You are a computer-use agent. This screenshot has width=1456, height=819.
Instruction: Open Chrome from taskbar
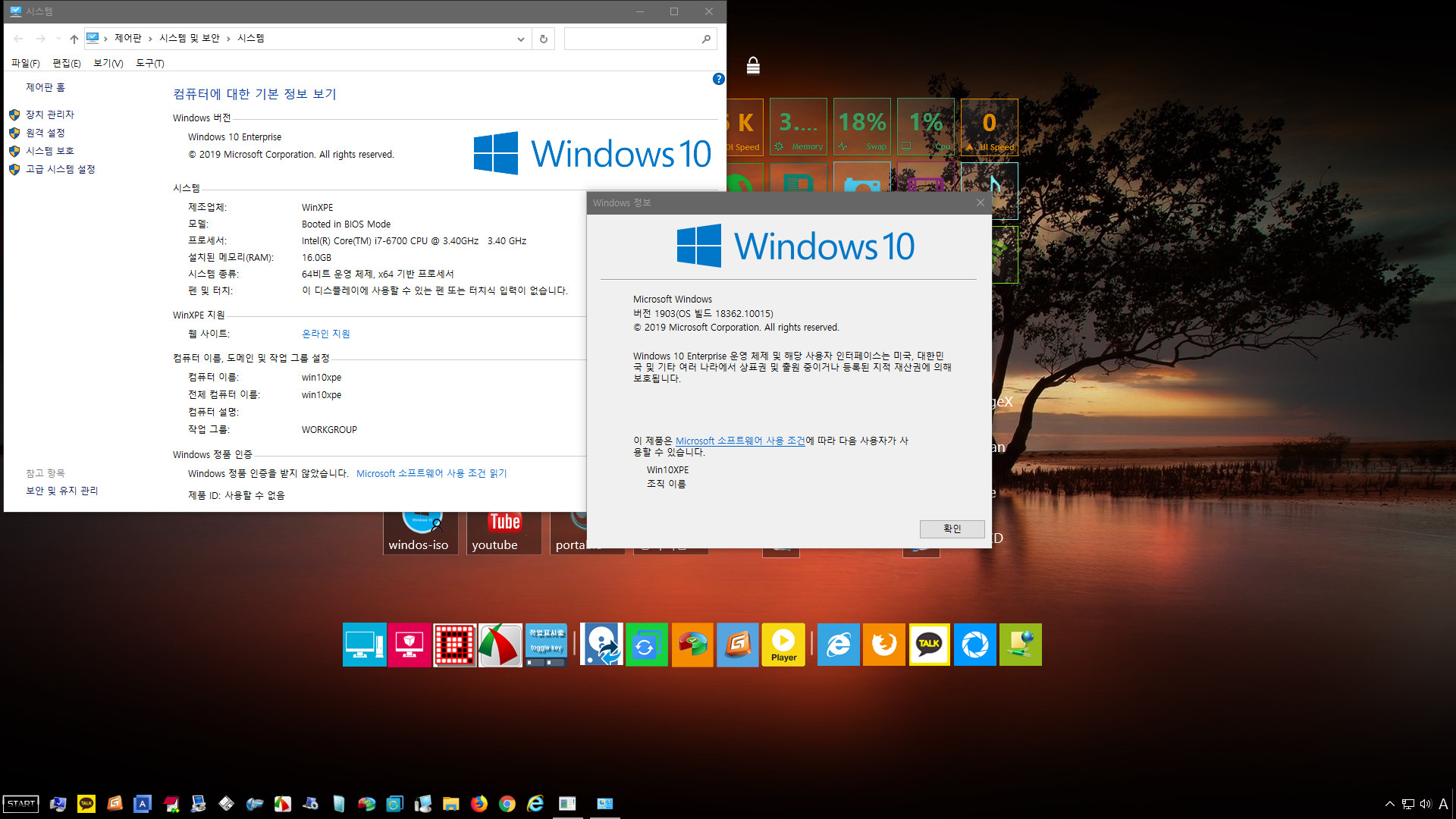[507, 804]
